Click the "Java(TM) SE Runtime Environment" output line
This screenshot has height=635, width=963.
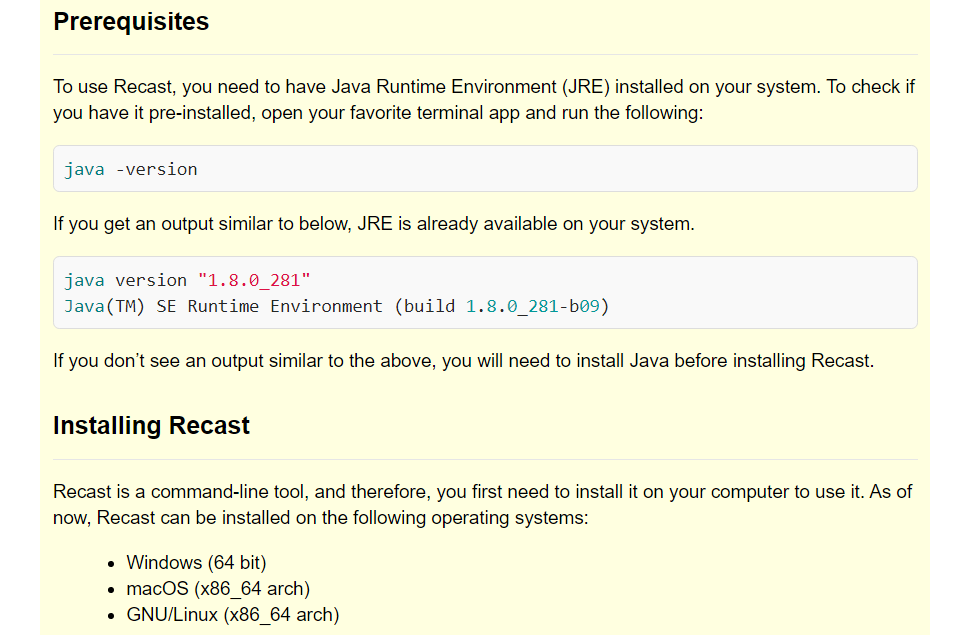coord(223,306)
